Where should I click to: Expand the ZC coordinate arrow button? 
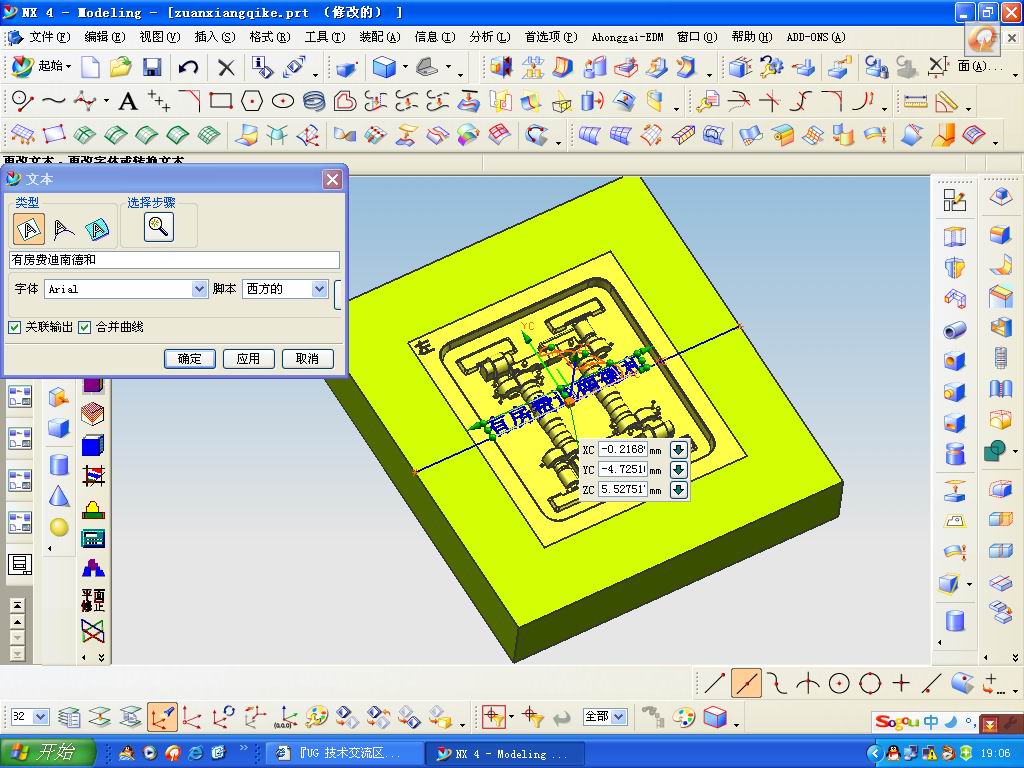click(679, 490)
